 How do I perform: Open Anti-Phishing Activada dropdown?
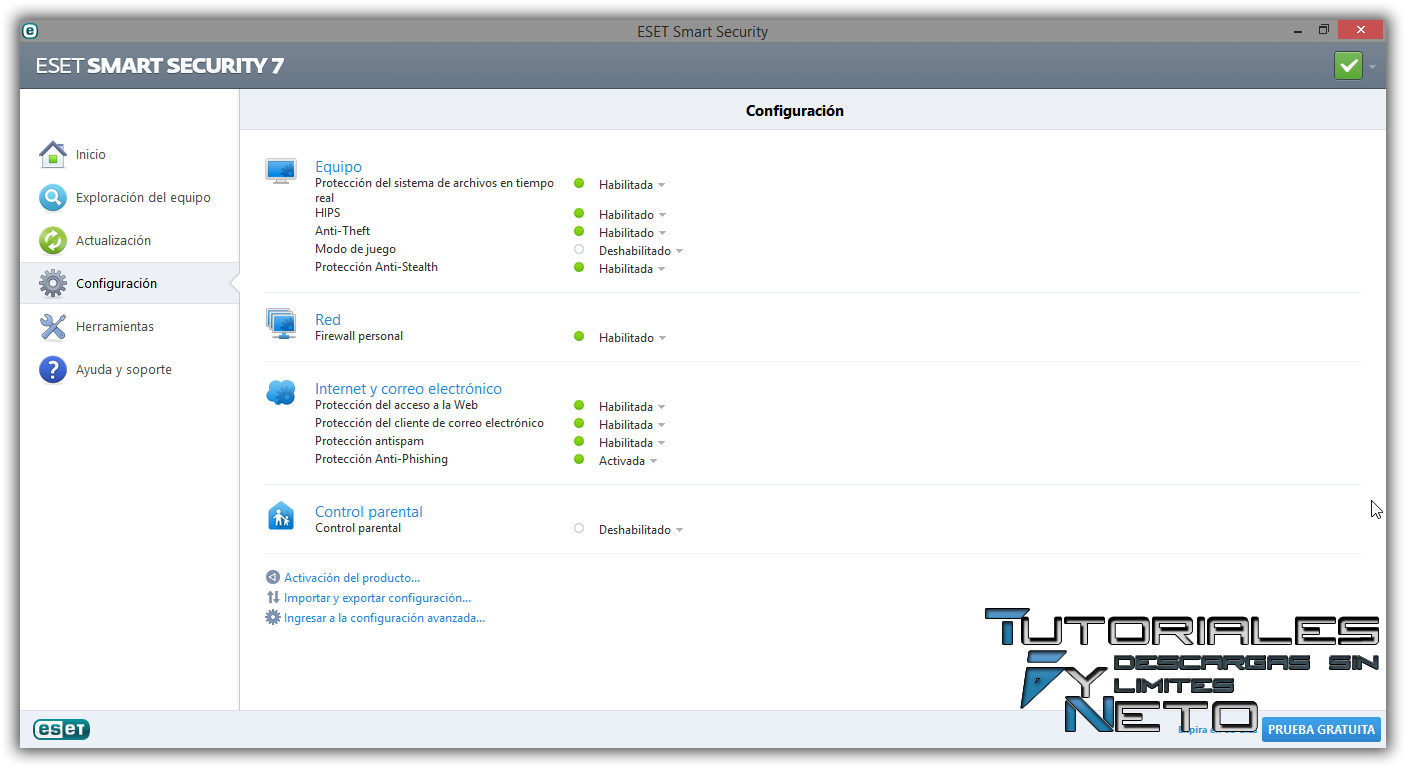coord(628,461)
